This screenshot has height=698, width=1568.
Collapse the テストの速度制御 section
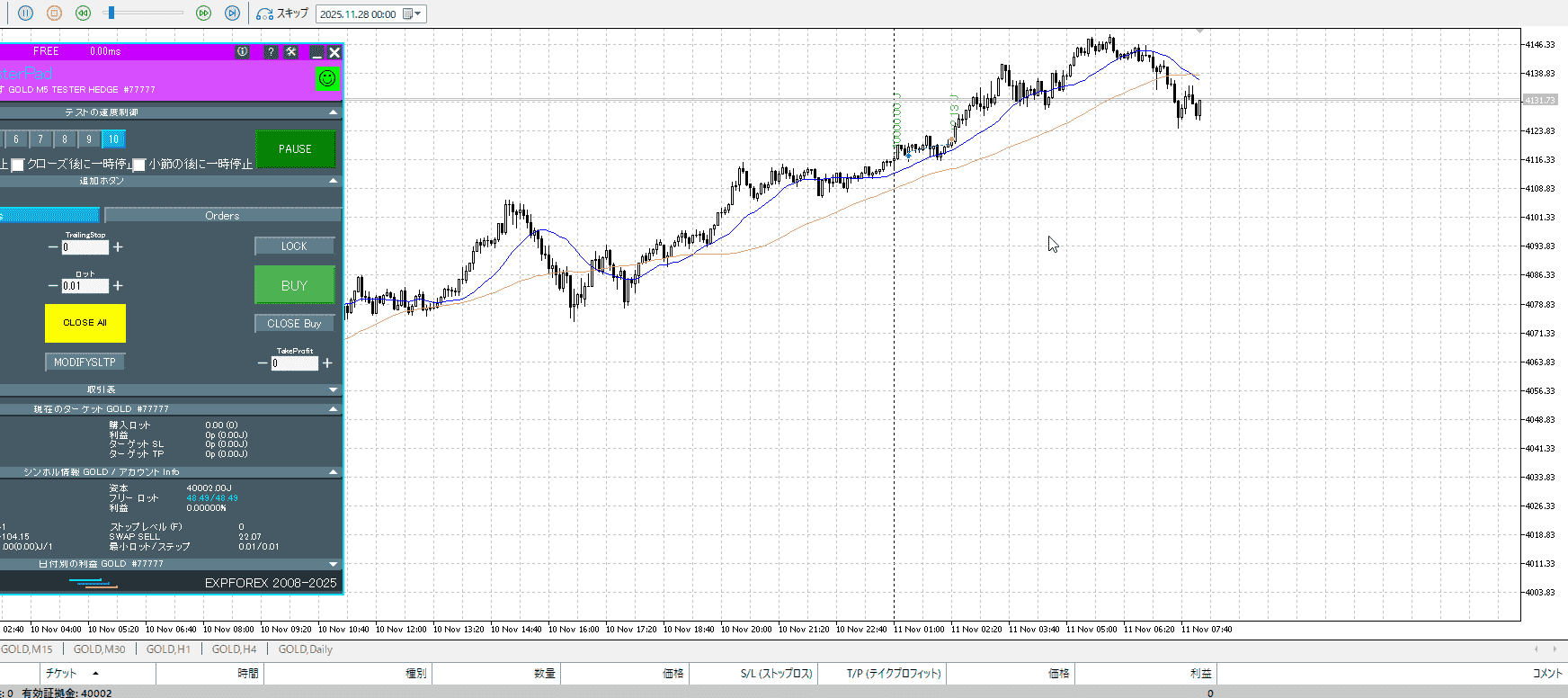(334, 112)
